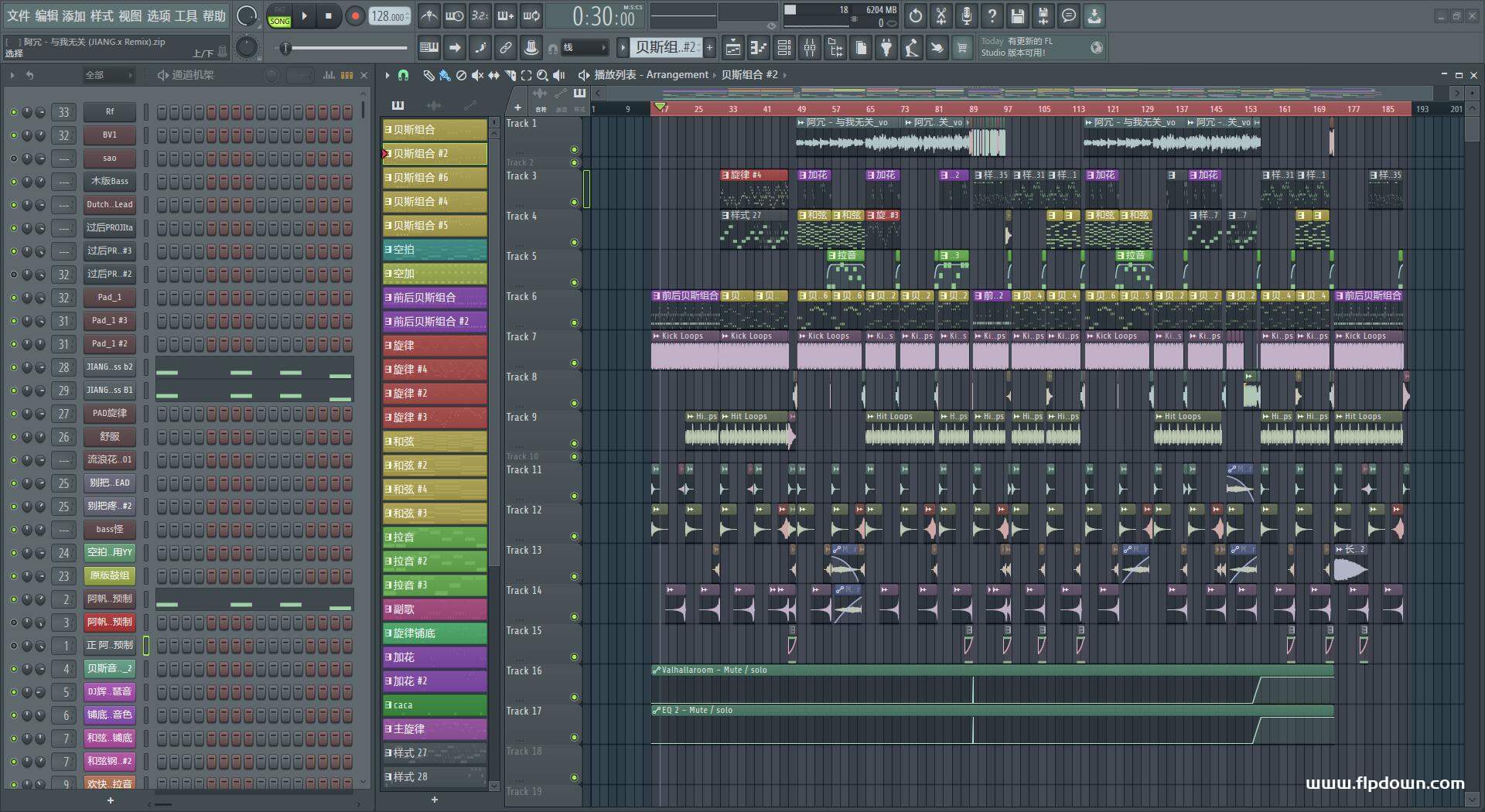Mute the Pad_1 channel LED
Viewport: 1485px width, 812px height.
pyautogui.click(x=13, y=298)
